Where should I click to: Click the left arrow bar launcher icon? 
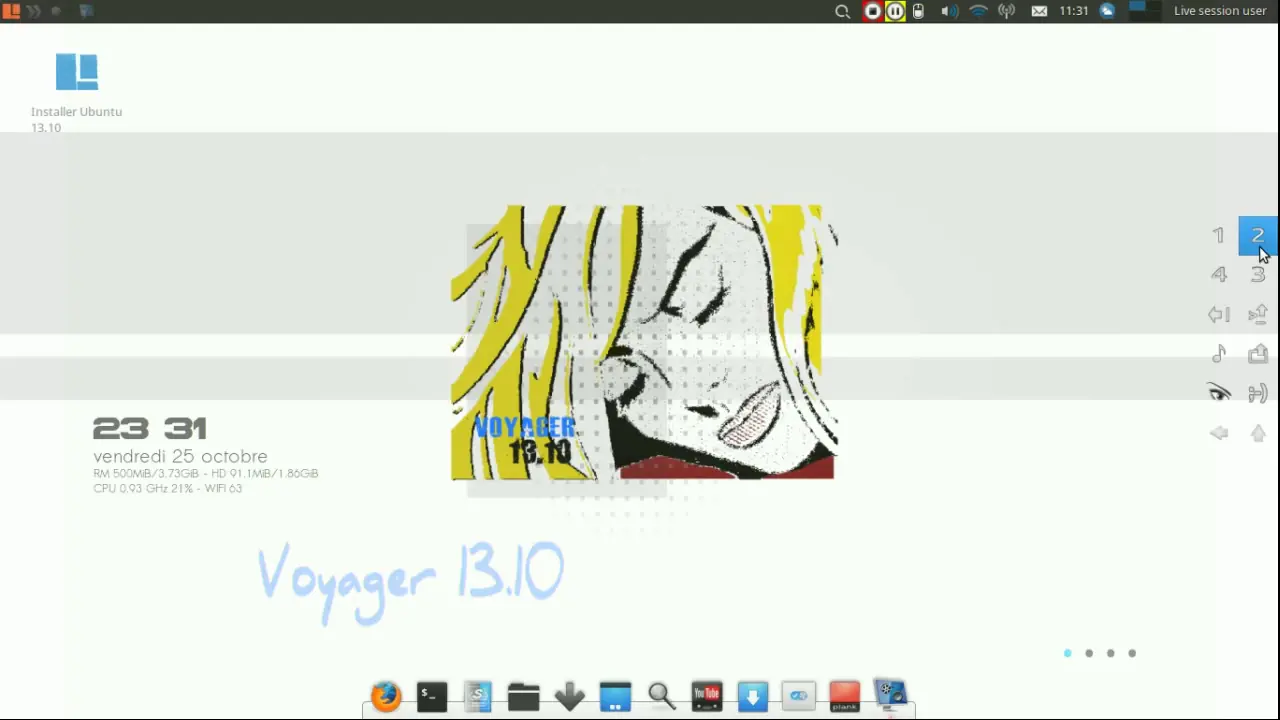[x=1218, y=314]
